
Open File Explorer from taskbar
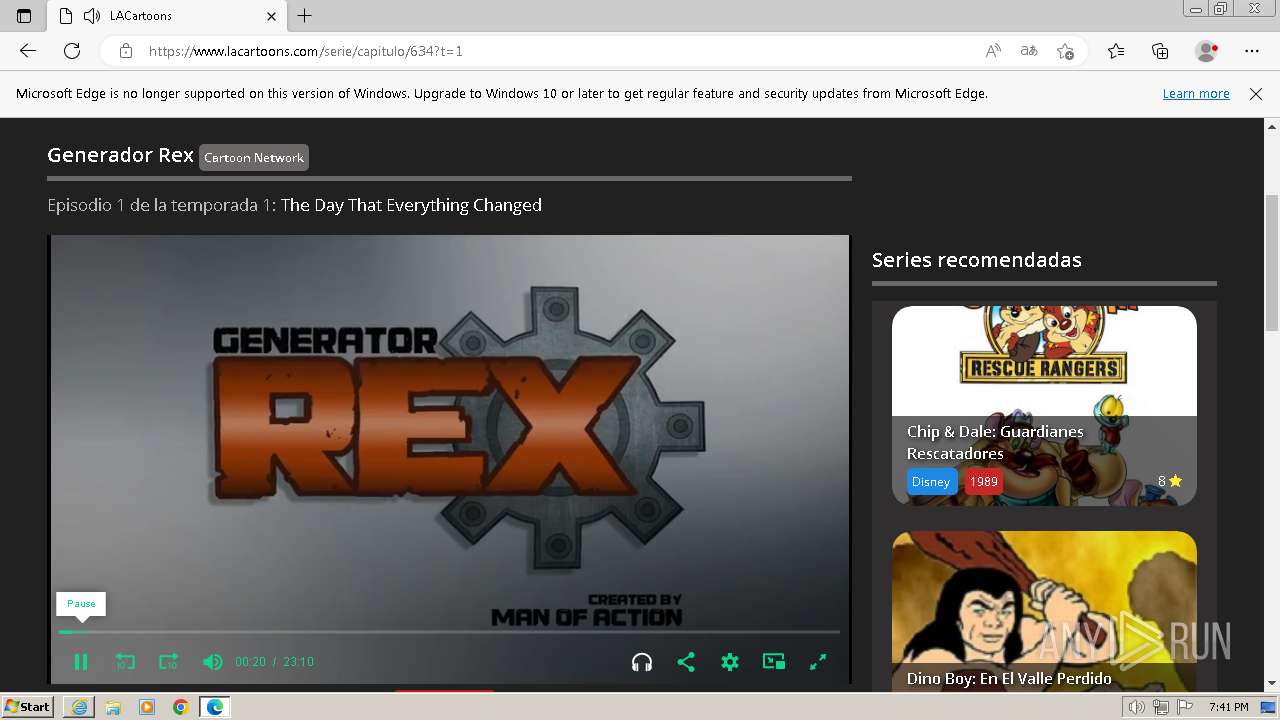113,707
